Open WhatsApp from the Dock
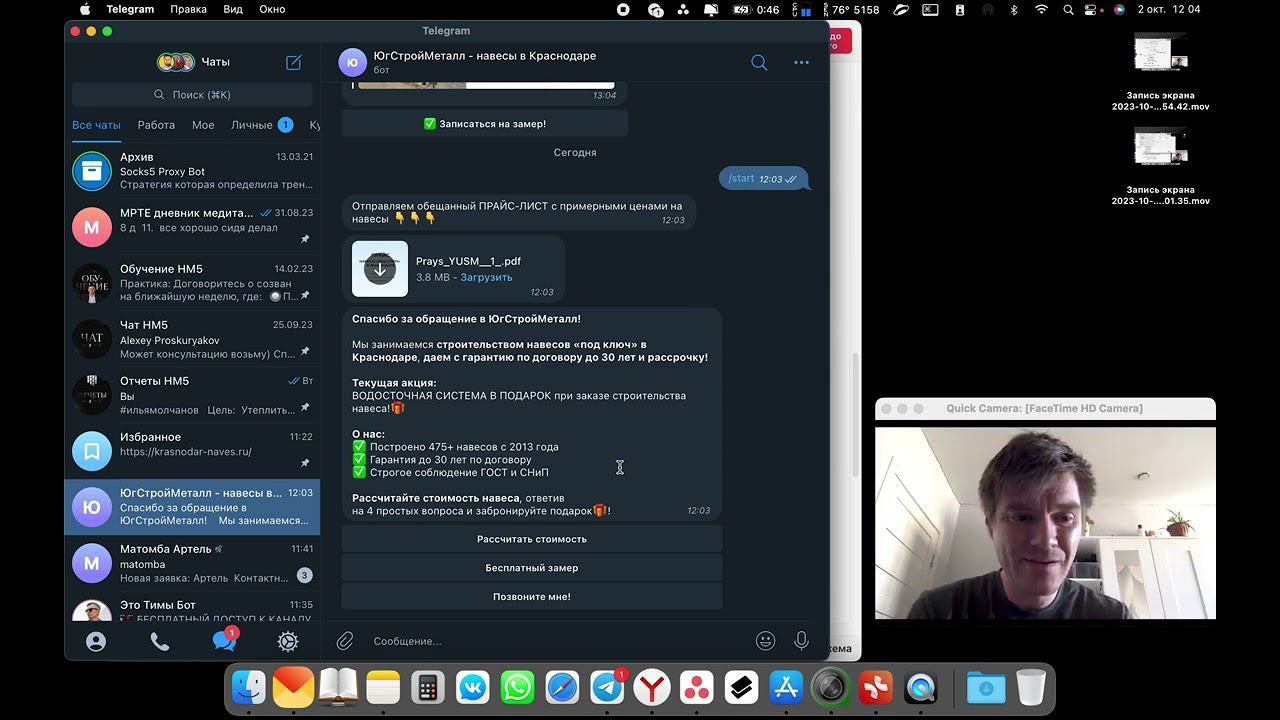1280x720 pixels. [x=518, y=688]
